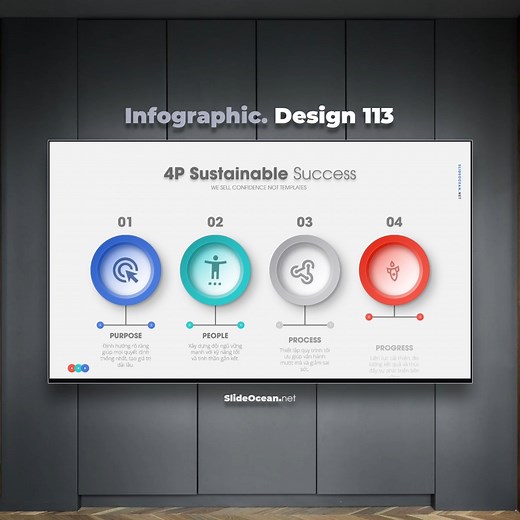Click the number 04 heading

[394, 222]
